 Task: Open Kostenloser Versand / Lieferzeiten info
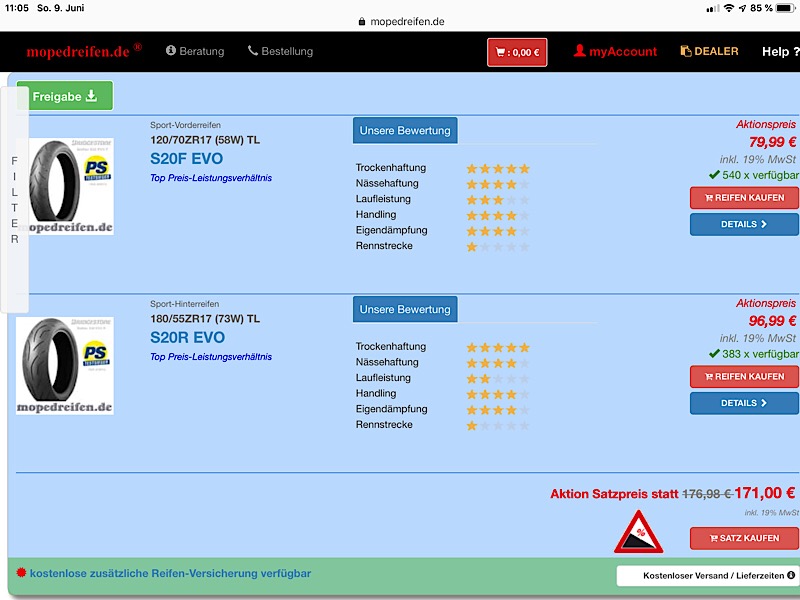coord(708,576)
